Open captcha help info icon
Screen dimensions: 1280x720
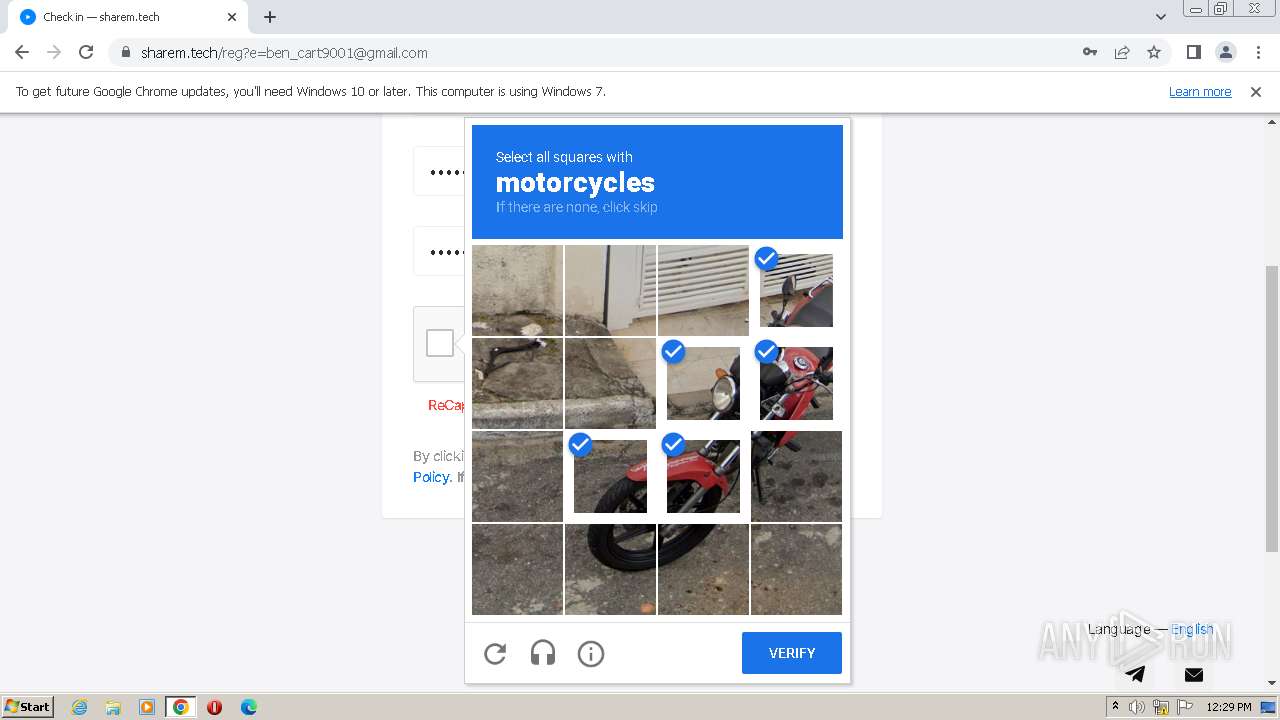pyautogui.click(x=591, y=654)
